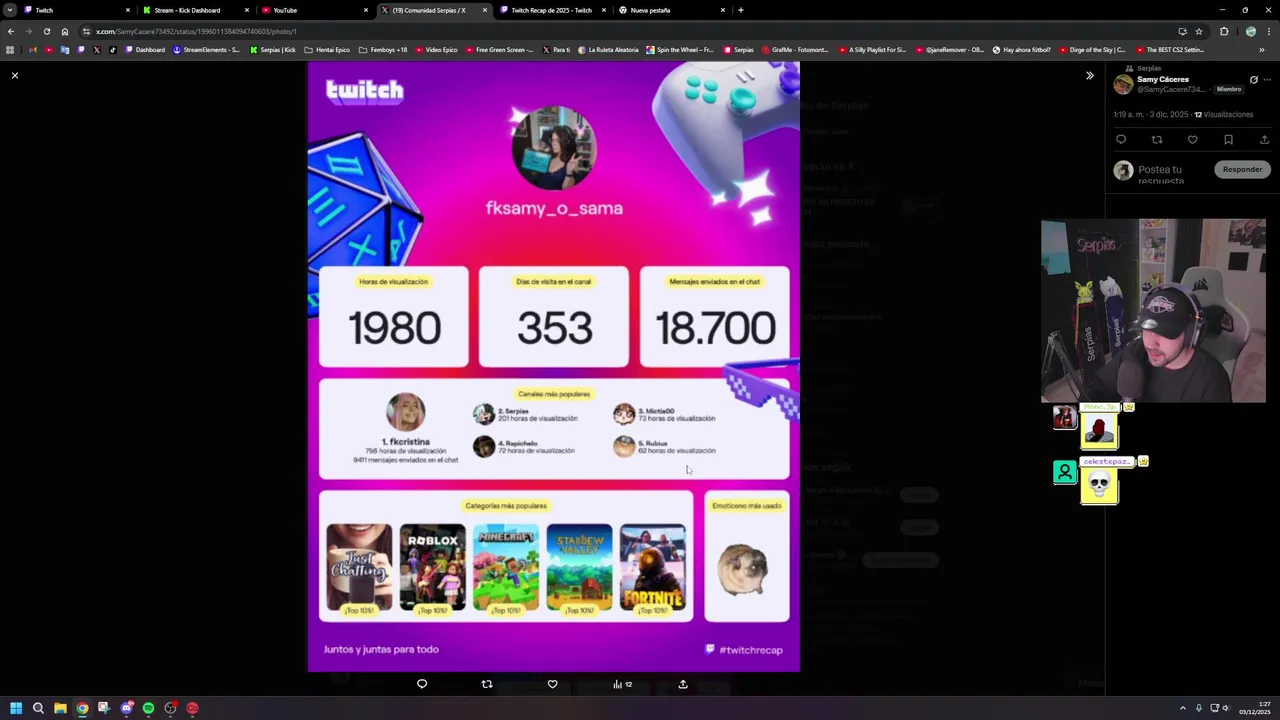Open the browser extensions puzzle icon

1224,31
